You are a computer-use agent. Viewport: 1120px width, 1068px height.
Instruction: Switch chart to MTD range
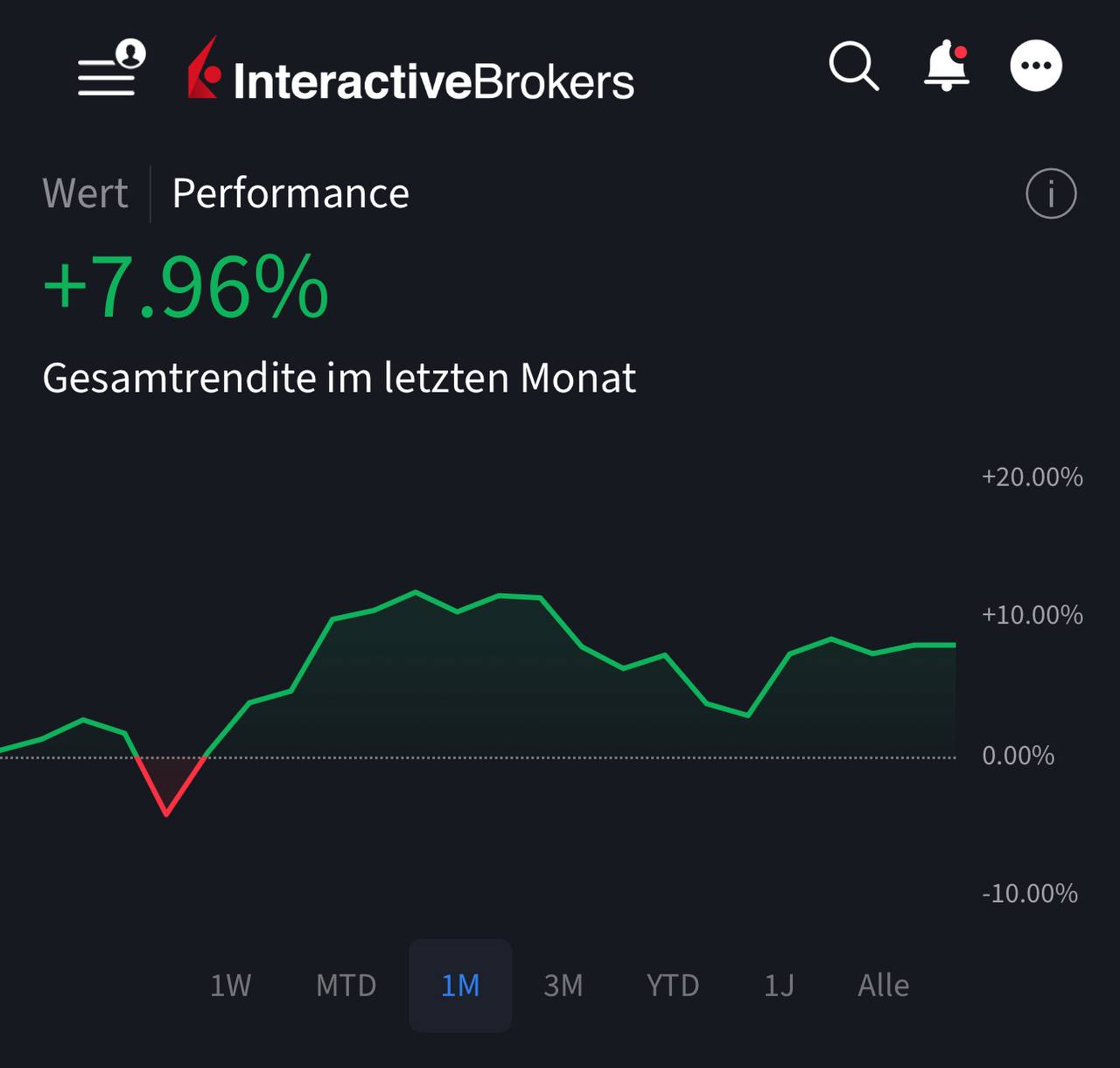pyautogui.click(x=346, y=986)
